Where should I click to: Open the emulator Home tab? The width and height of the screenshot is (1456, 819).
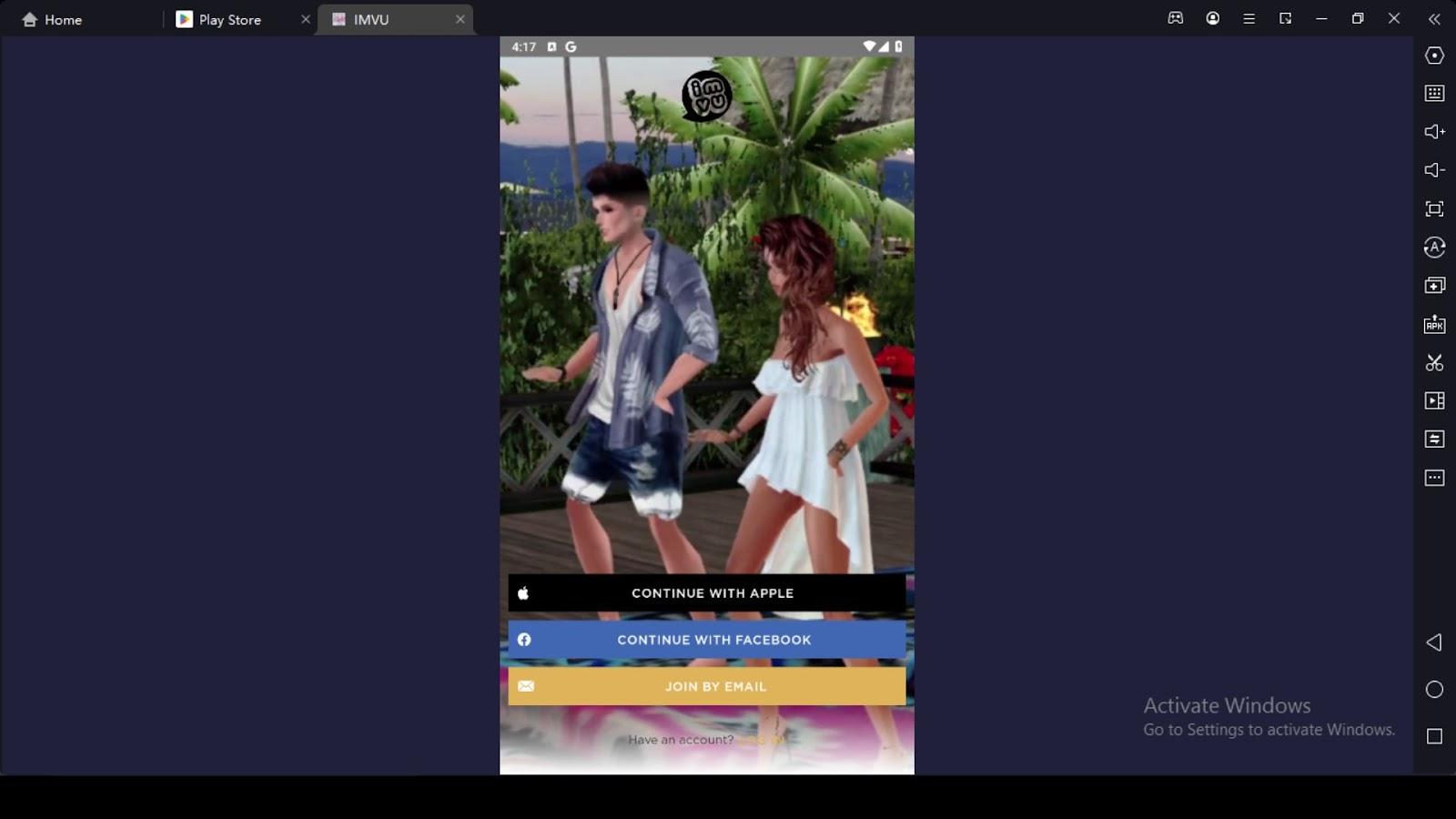pos(52,19)
